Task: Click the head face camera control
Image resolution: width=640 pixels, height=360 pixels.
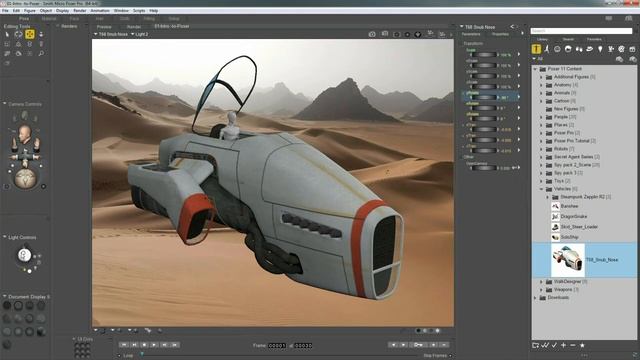Action: pyautogui.click(x=25, y=133)
